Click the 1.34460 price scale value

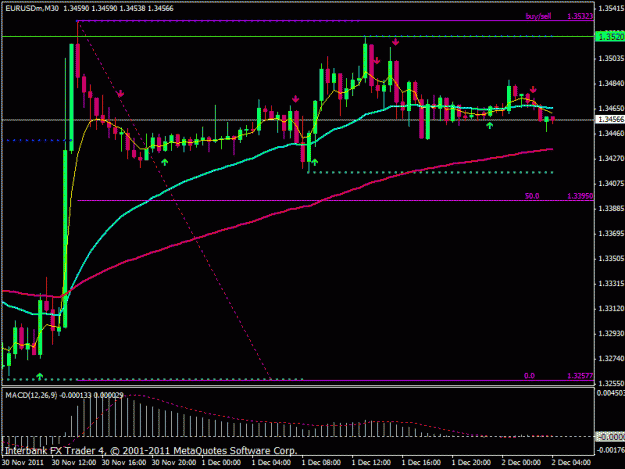[x=611, y=133]
